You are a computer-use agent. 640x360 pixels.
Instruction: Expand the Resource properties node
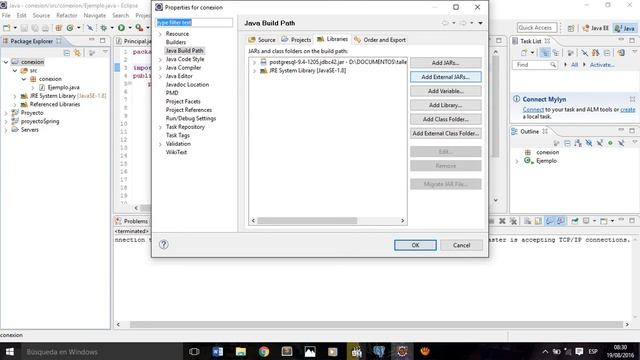(160, 34)
